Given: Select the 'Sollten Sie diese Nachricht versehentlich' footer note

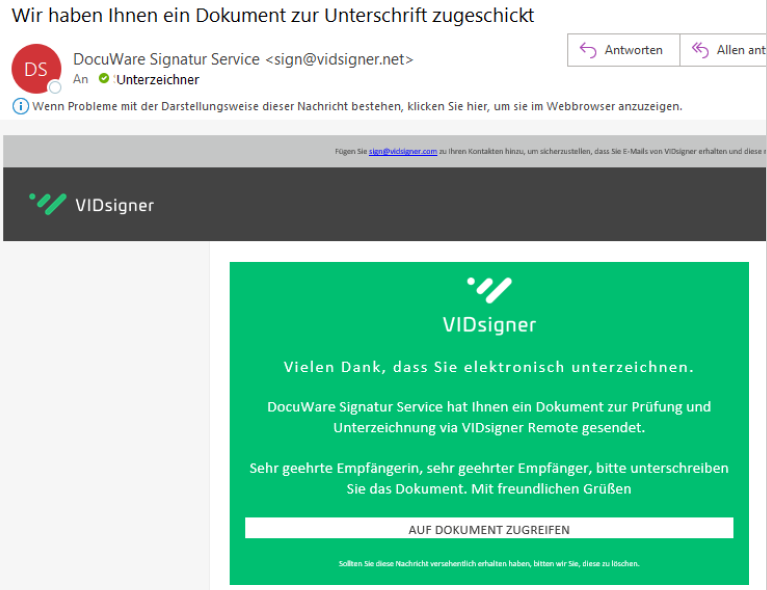Looking at the screenshot, I should coord(489,564).
